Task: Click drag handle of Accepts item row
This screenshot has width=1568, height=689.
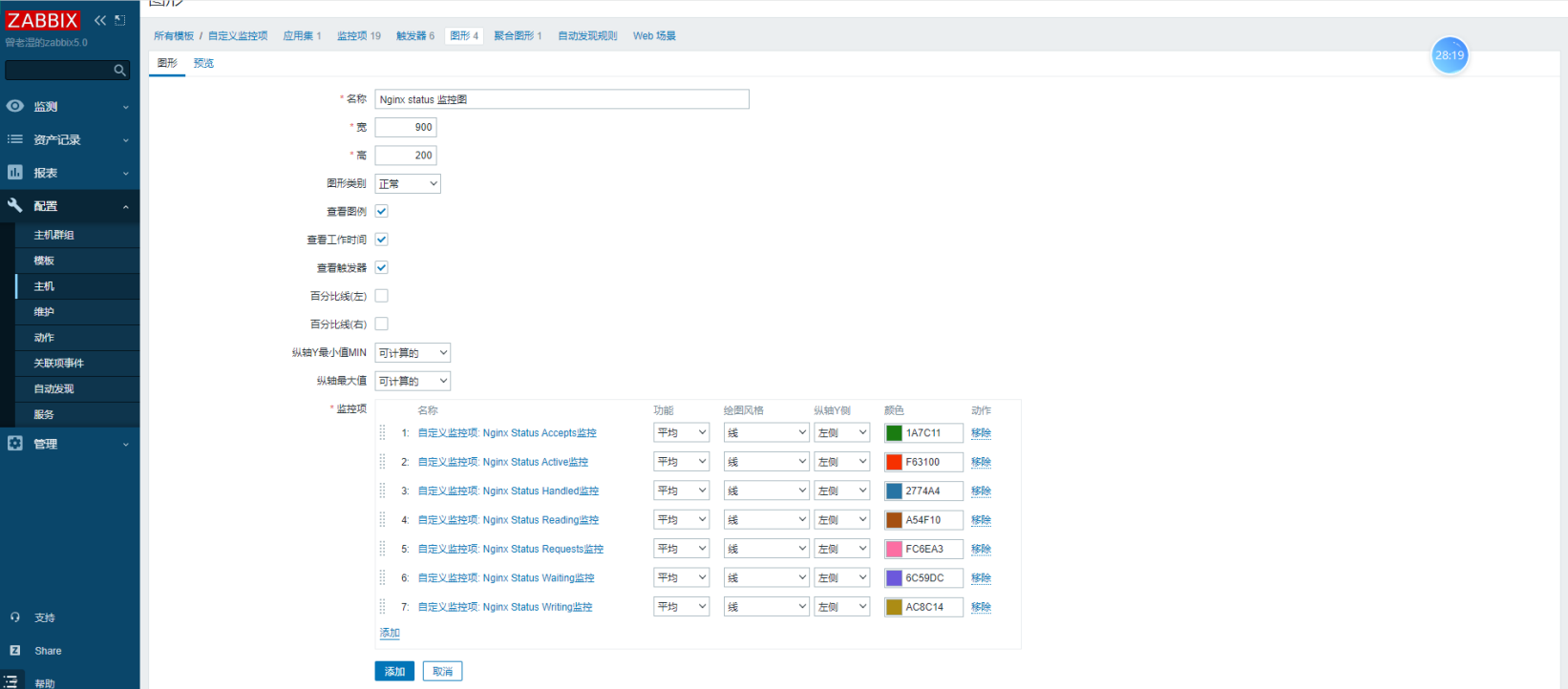Action: pyautogui.click(x=383, y=432)
